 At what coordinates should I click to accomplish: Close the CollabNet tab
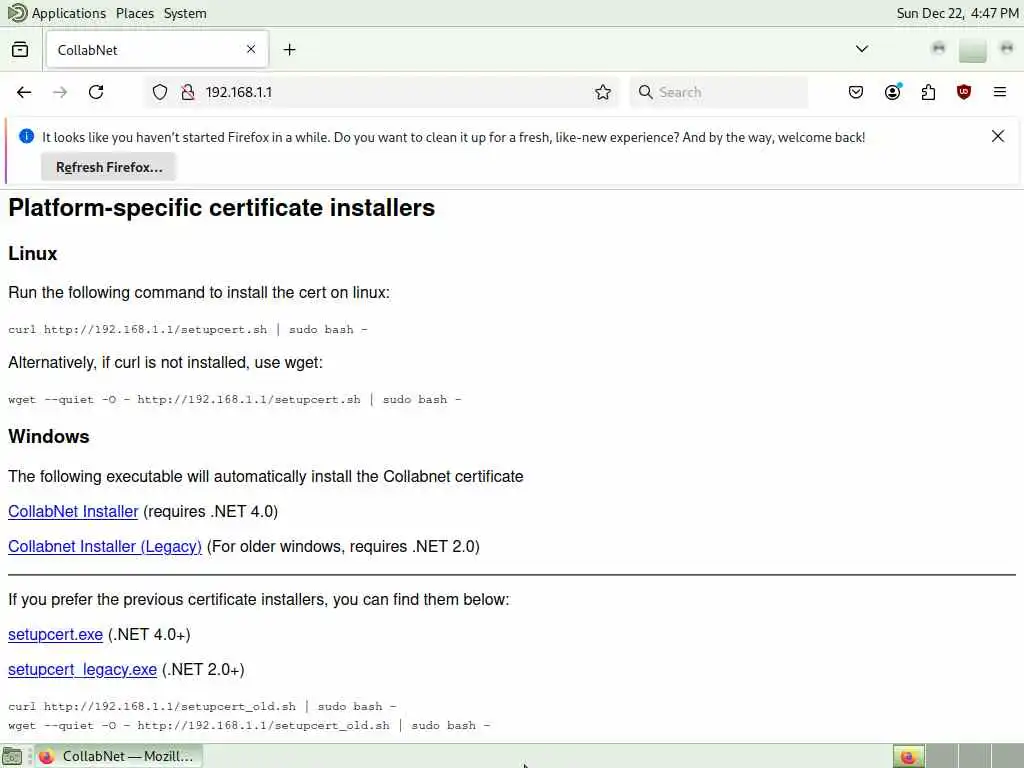pos(251,49)
